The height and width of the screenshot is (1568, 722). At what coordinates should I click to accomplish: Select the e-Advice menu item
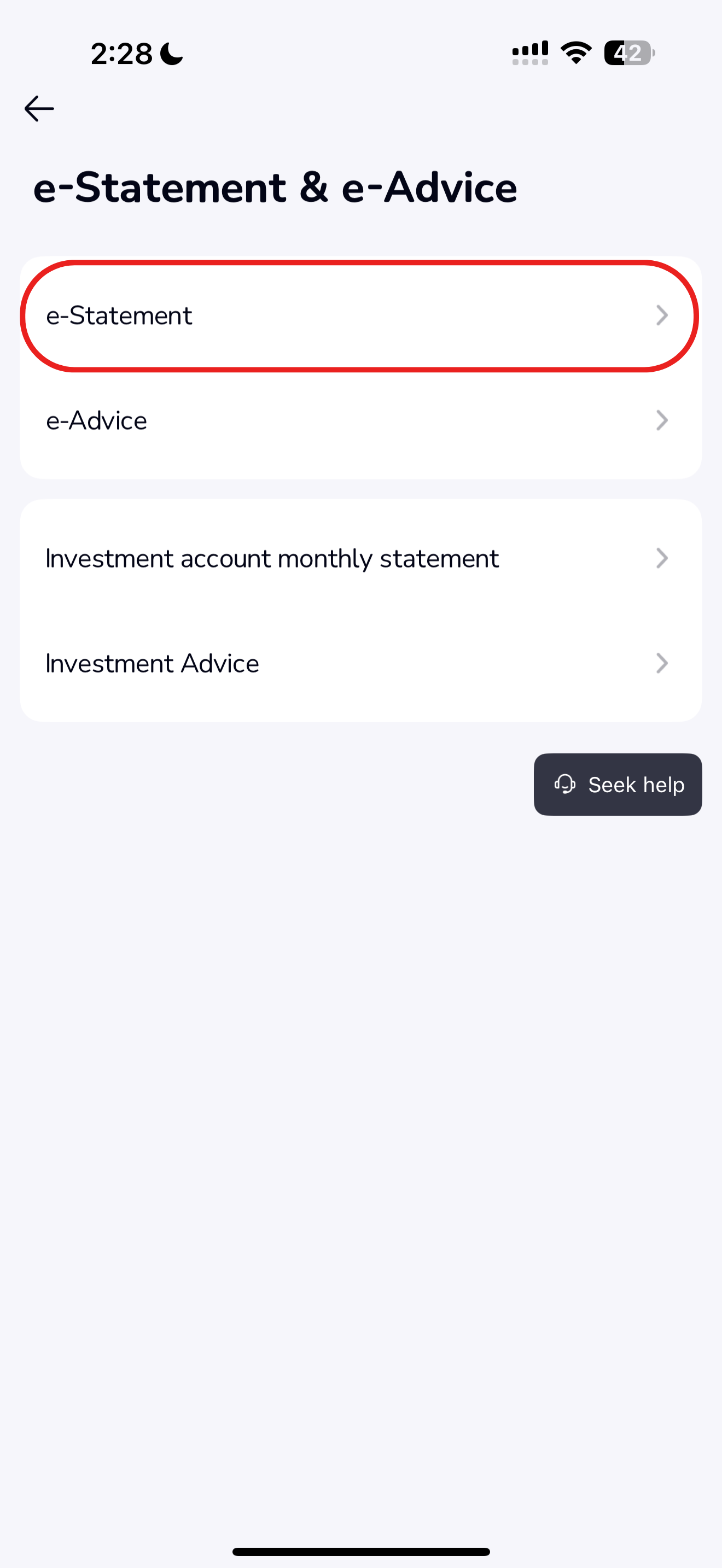pyautogui.click(x=97, y=420)
